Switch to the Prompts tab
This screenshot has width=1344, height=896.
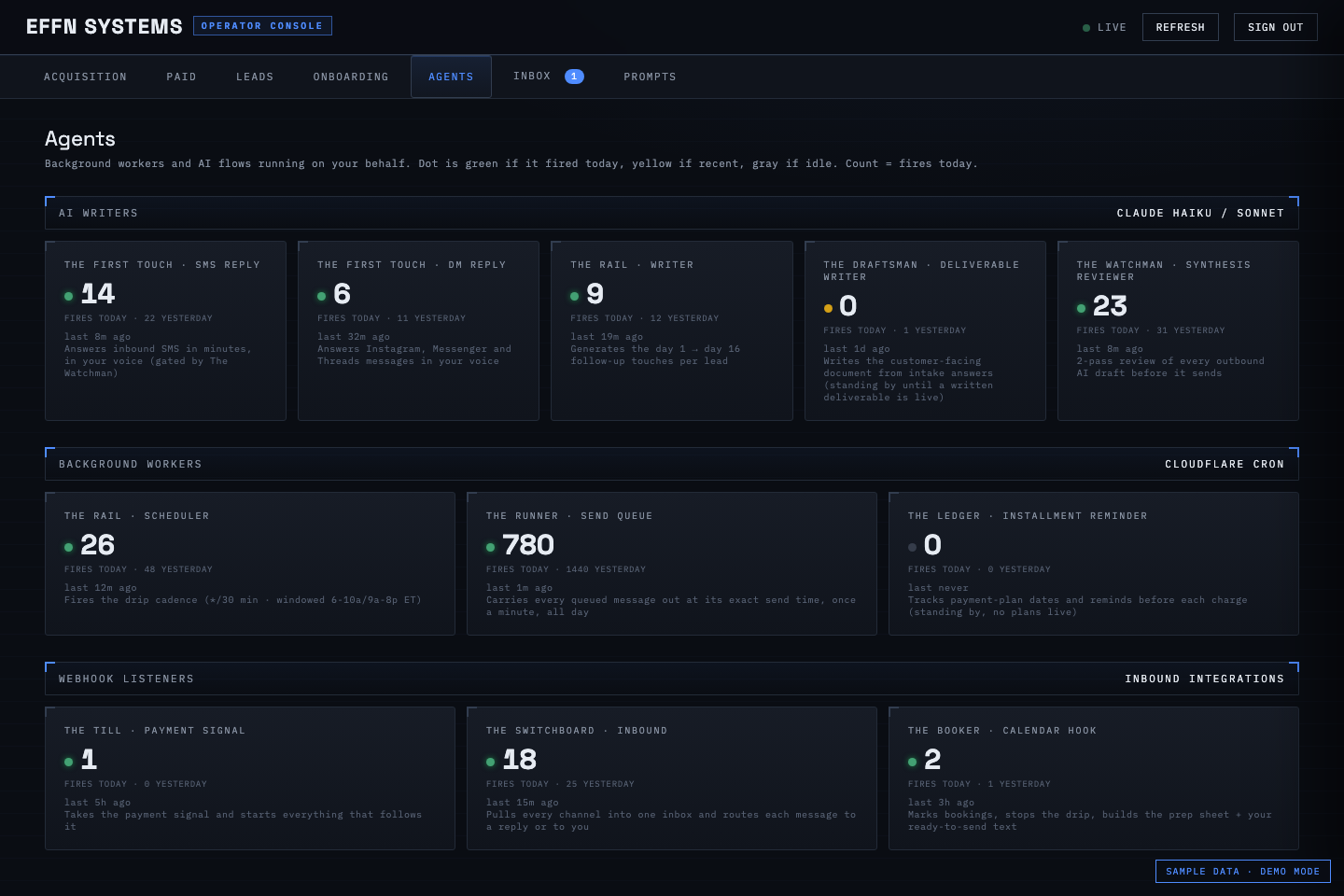pos(650,77)
